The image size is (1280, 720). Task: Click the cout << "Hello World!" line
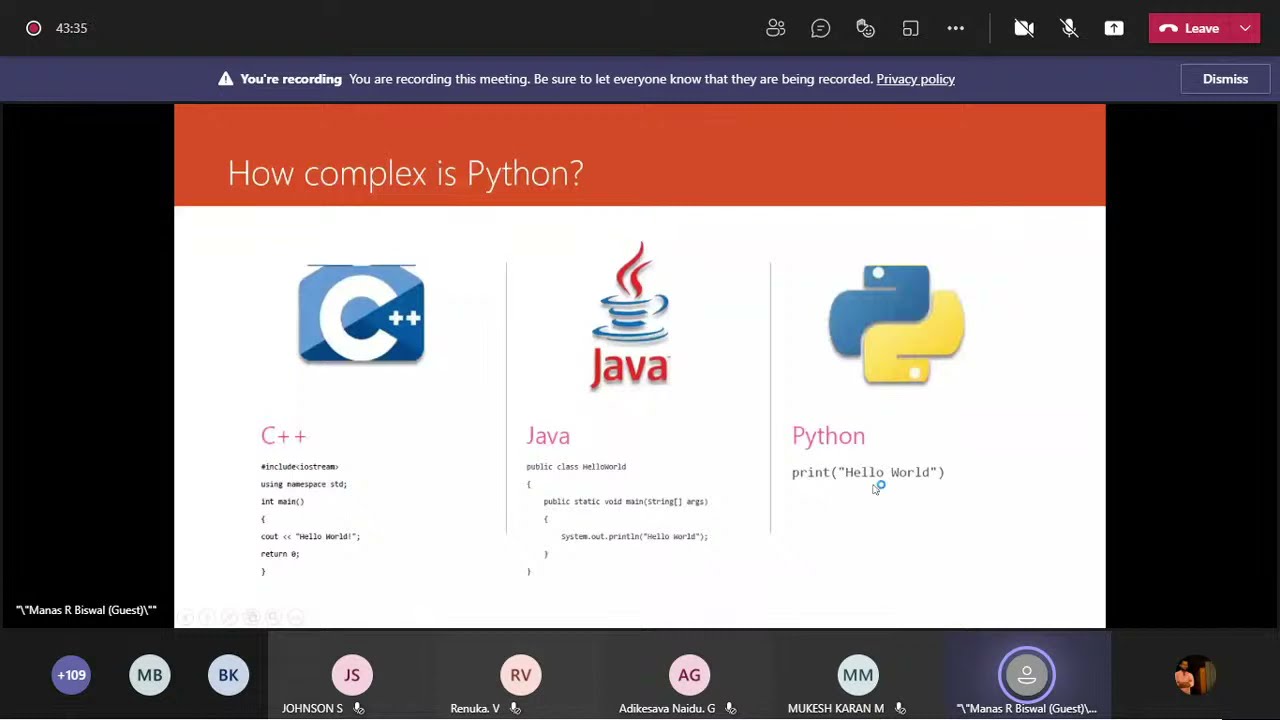click(x=310, y=537)
